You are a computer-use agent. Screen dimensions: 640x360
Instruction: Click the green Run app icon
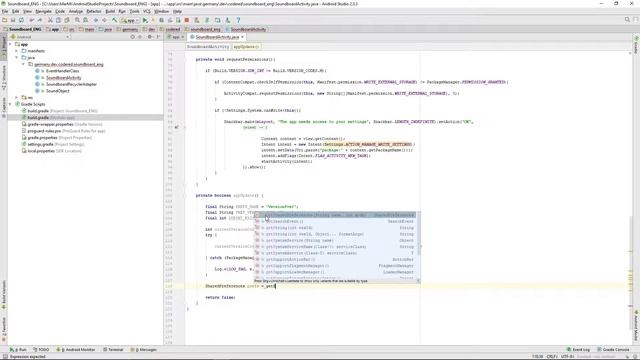coord(145,20)
